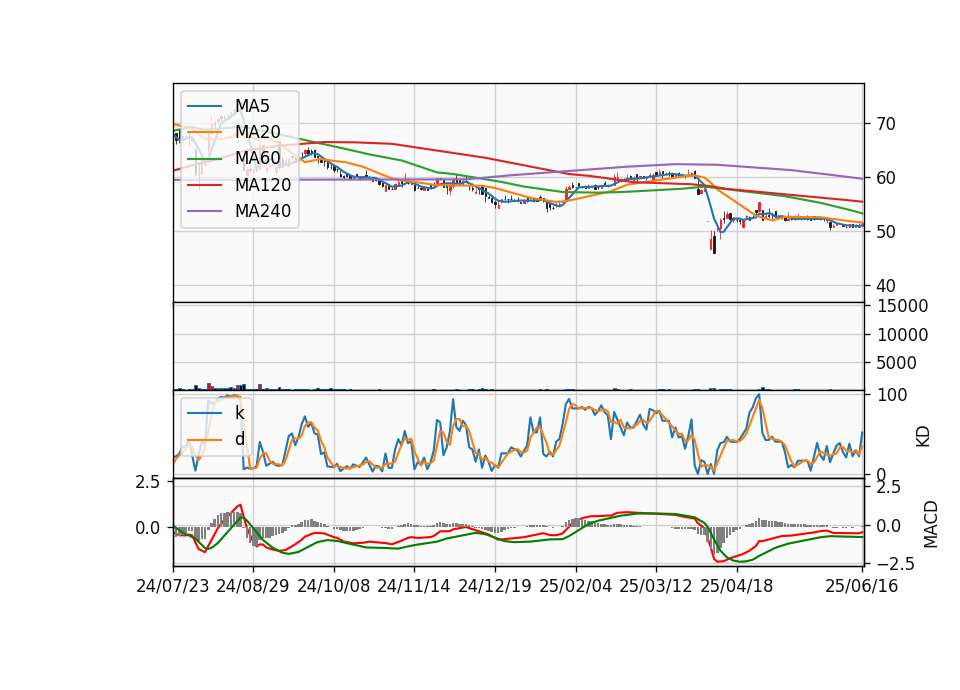
Task: Click the price axis value 60
Action: coord(886,178)
